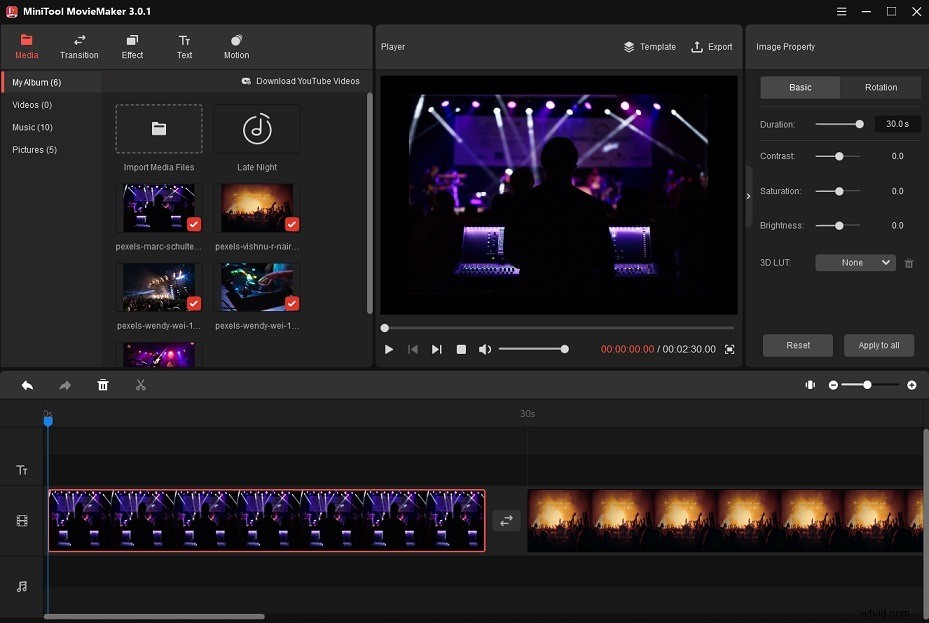The width and height of the screenshot is (929, 623).
Task: Click the scissors split icon in timeline toolbar
Action: (x=141, y=385)
